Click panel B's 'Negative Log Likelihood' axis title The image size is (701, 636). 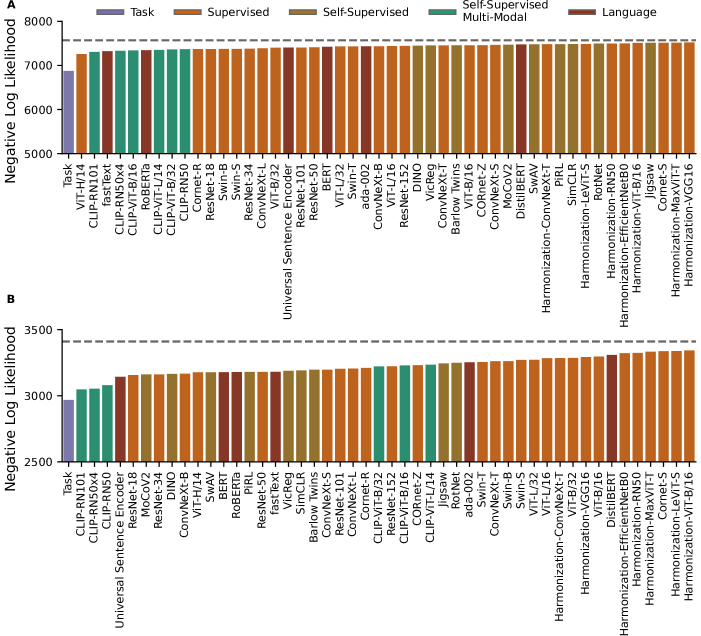click(10, 409)
